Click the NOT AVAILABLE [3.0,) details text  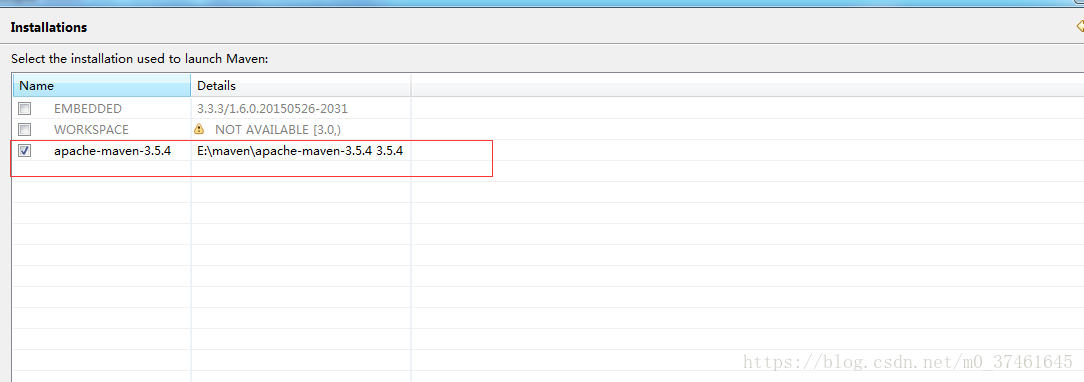[x=278, y=129]
